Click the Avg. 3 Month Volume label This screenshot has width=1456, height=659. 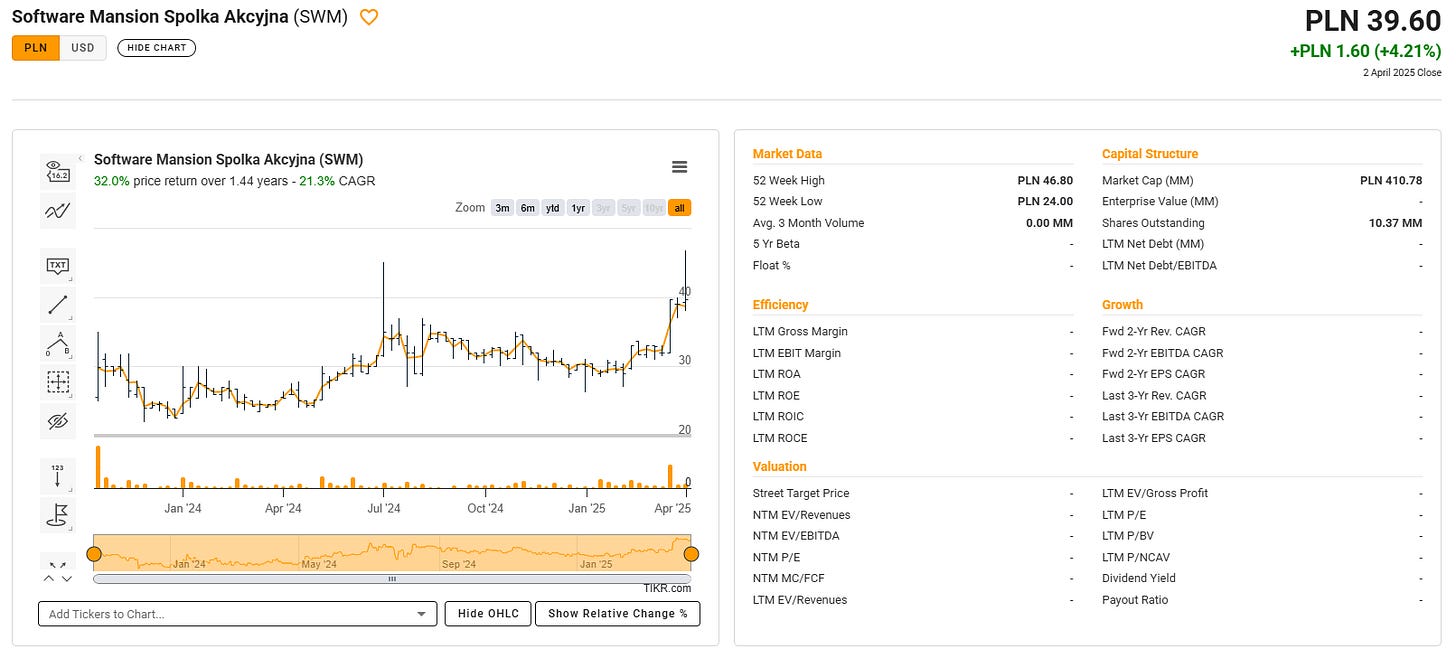809,223
